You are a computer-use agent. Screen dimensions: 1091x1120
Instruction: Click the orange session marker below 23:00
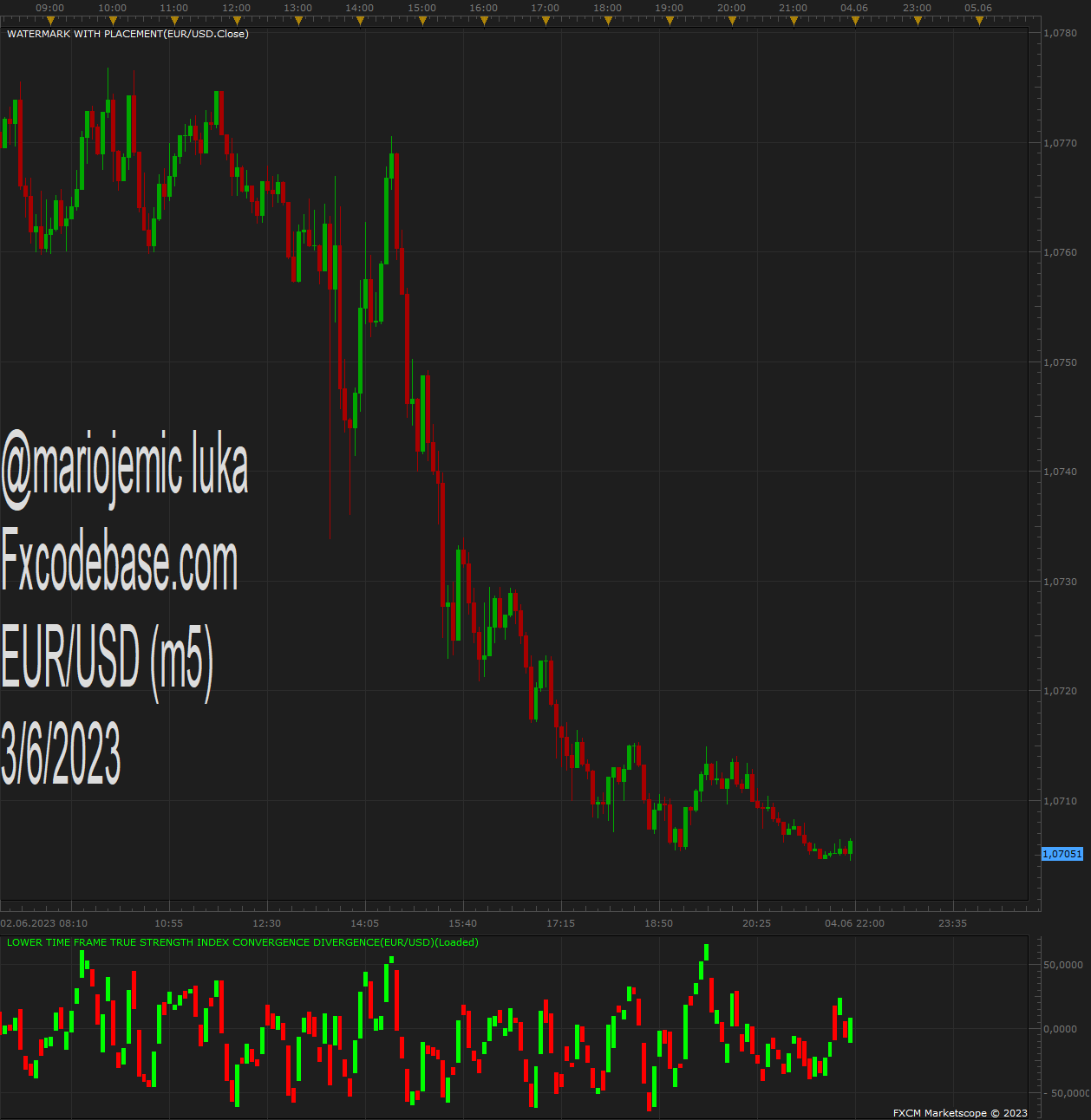click(x=918, y=20)
